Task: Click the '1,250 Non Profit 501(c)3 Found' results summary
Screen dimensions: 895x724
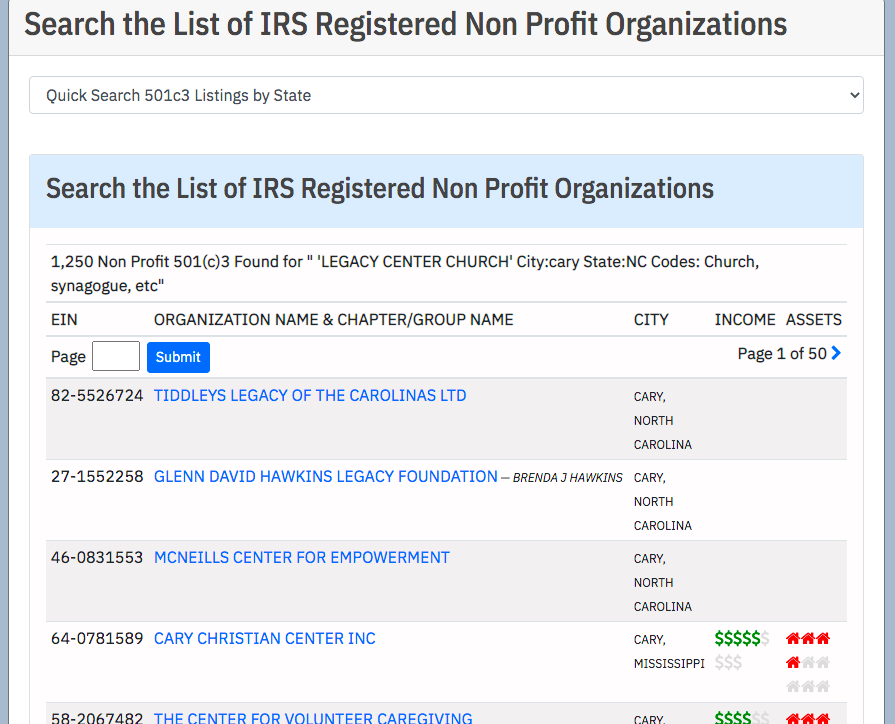Action: [405, 273]
